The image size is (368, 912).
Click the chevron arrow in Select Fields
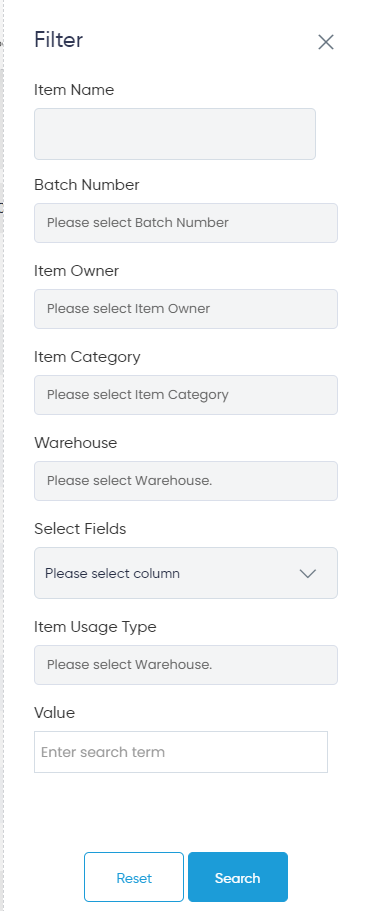pyautogui.click(x=308, y=573)
